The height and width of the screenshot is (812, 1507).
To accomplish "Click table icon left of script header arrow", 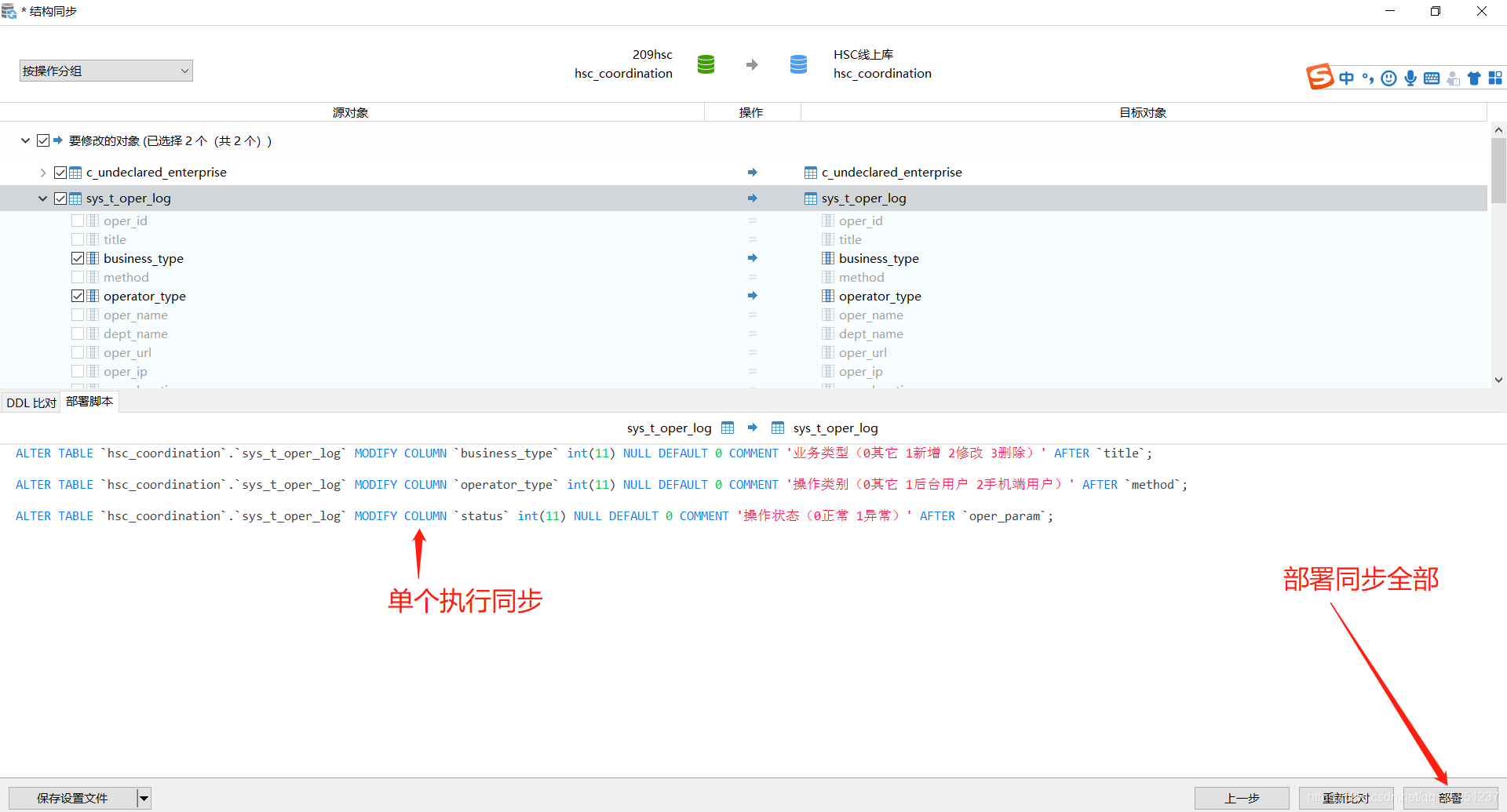I will 728,428.
